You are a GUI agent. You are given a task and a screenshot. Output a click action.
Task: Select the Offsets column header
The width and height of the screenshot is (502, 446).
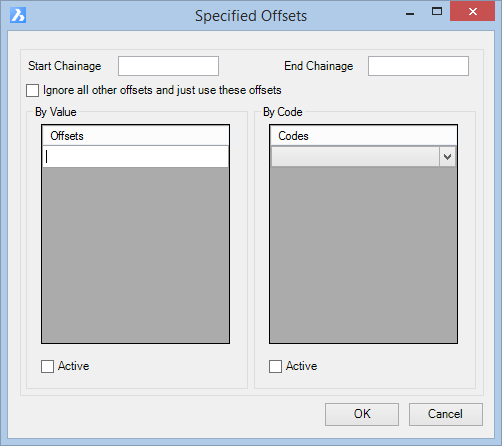(x=135, y=136)
